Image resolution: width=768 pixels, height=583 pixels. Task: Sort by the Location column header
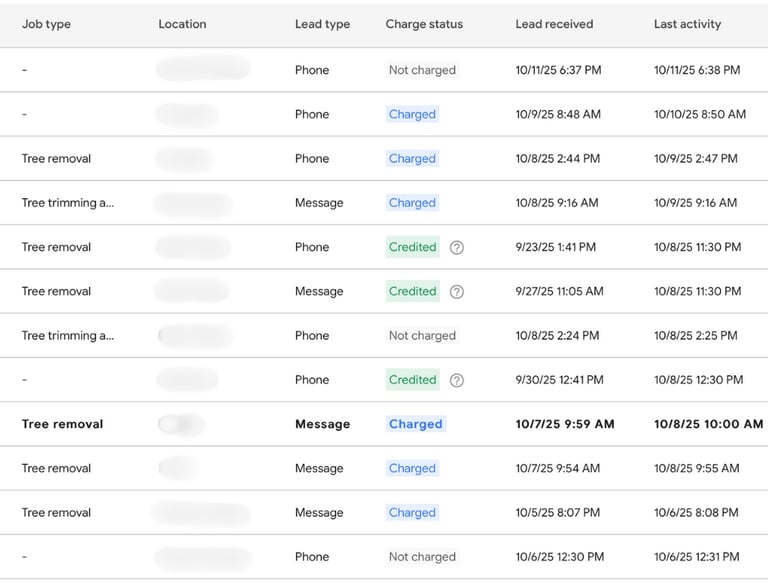coord(182,24)
